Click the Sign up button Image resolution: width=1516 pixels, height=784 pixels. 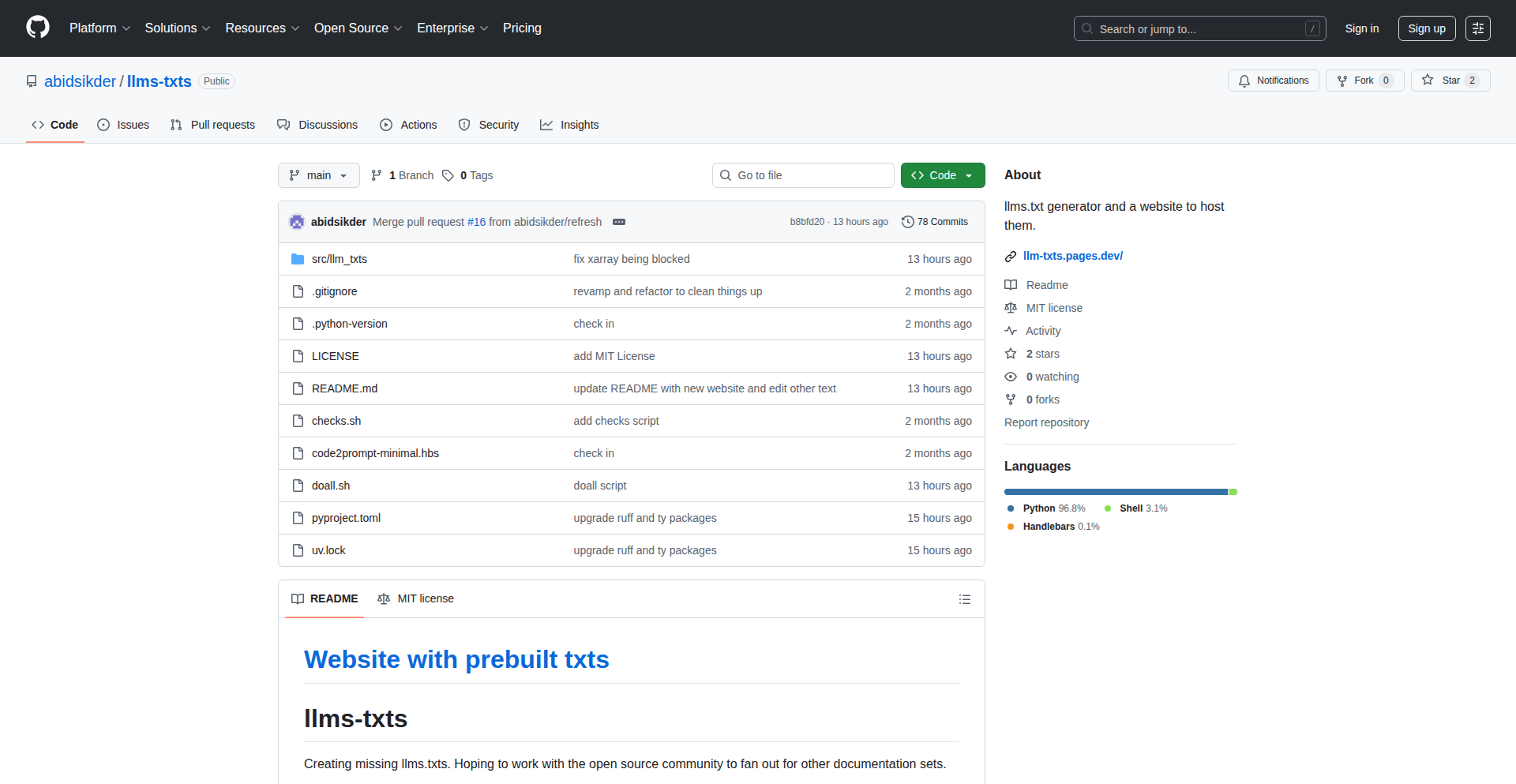coord(1426,28)
